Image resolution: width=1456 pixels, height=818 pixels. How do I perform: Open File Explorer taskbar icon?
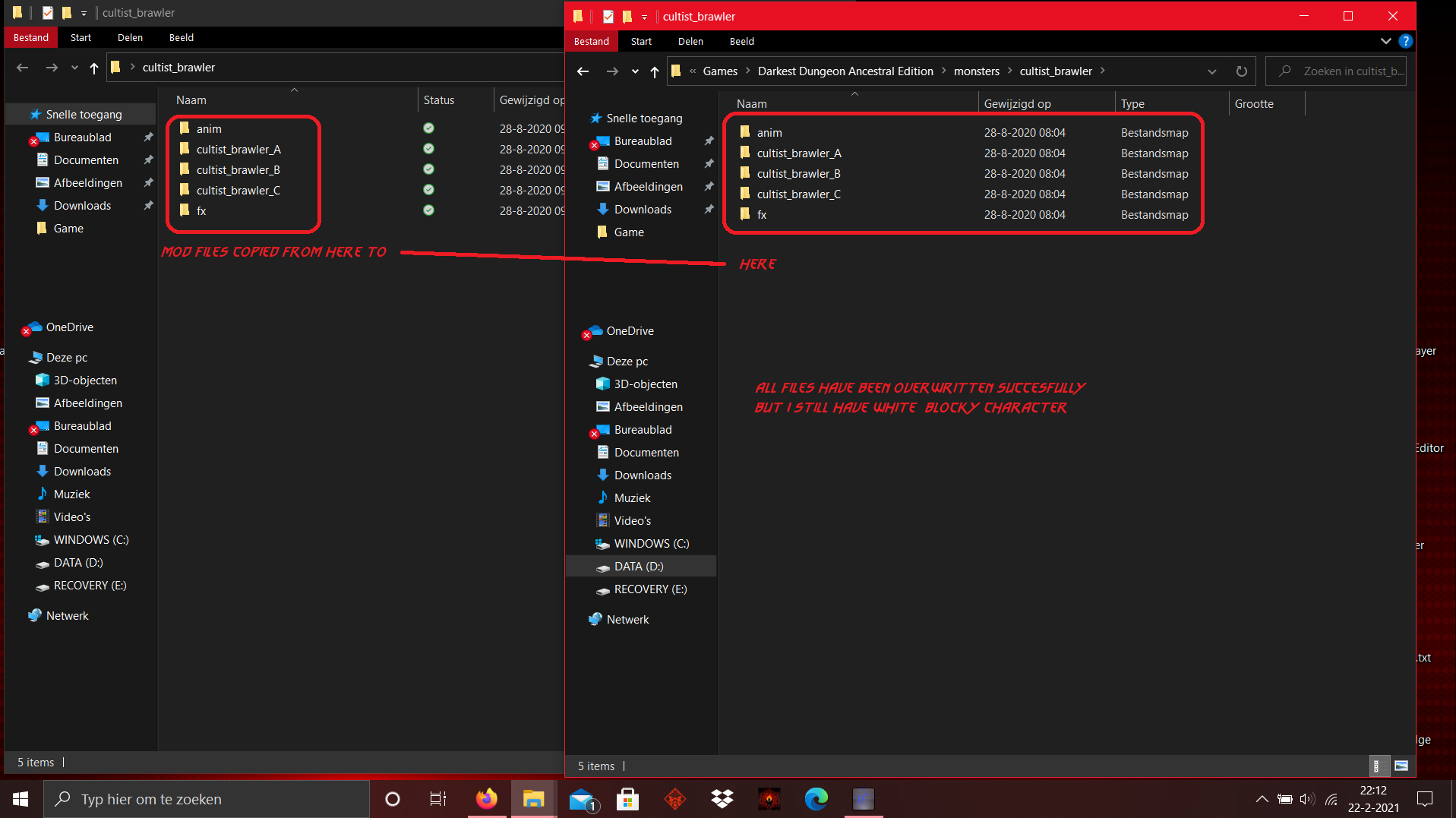[533, 799]
